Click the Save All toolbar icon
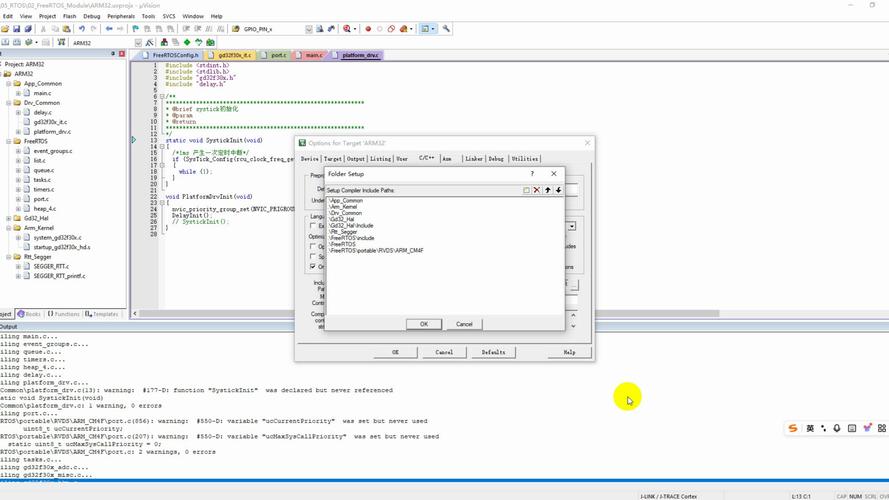Viewport: 889px width, 500px height. 28,29
